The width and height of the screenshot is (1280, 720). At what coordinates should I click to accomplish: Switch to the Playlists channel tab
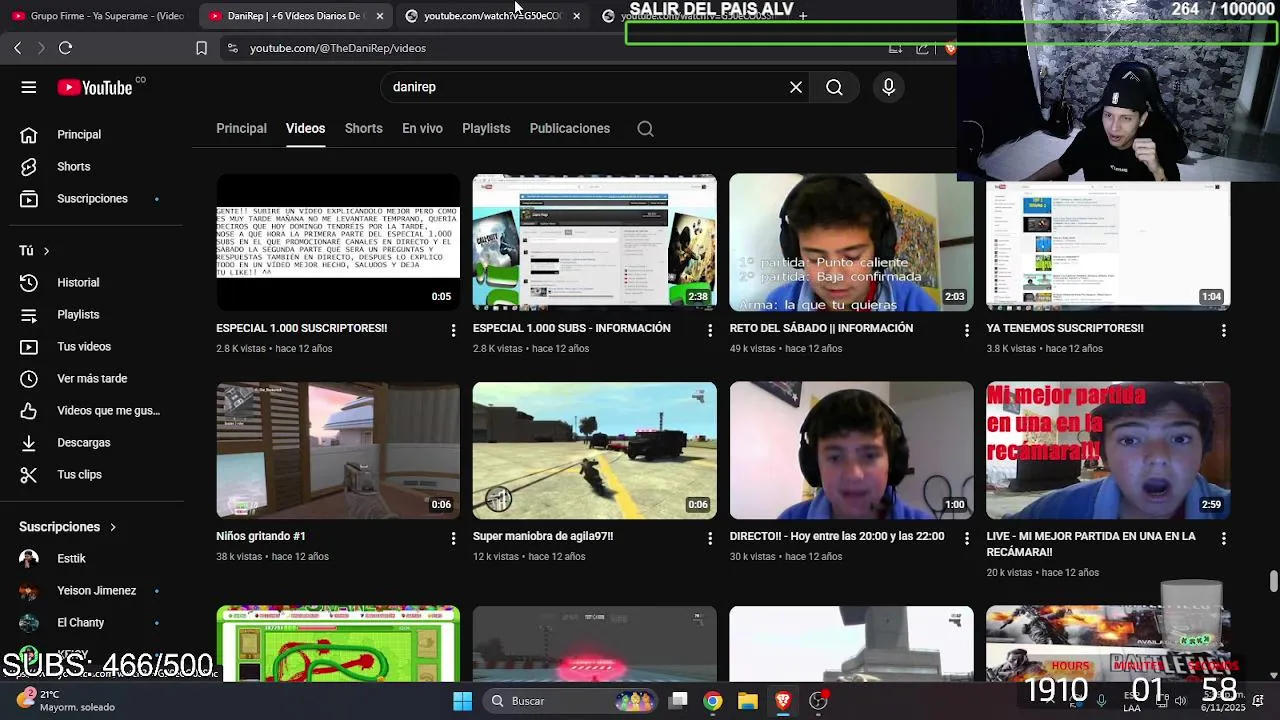(486, 128)
